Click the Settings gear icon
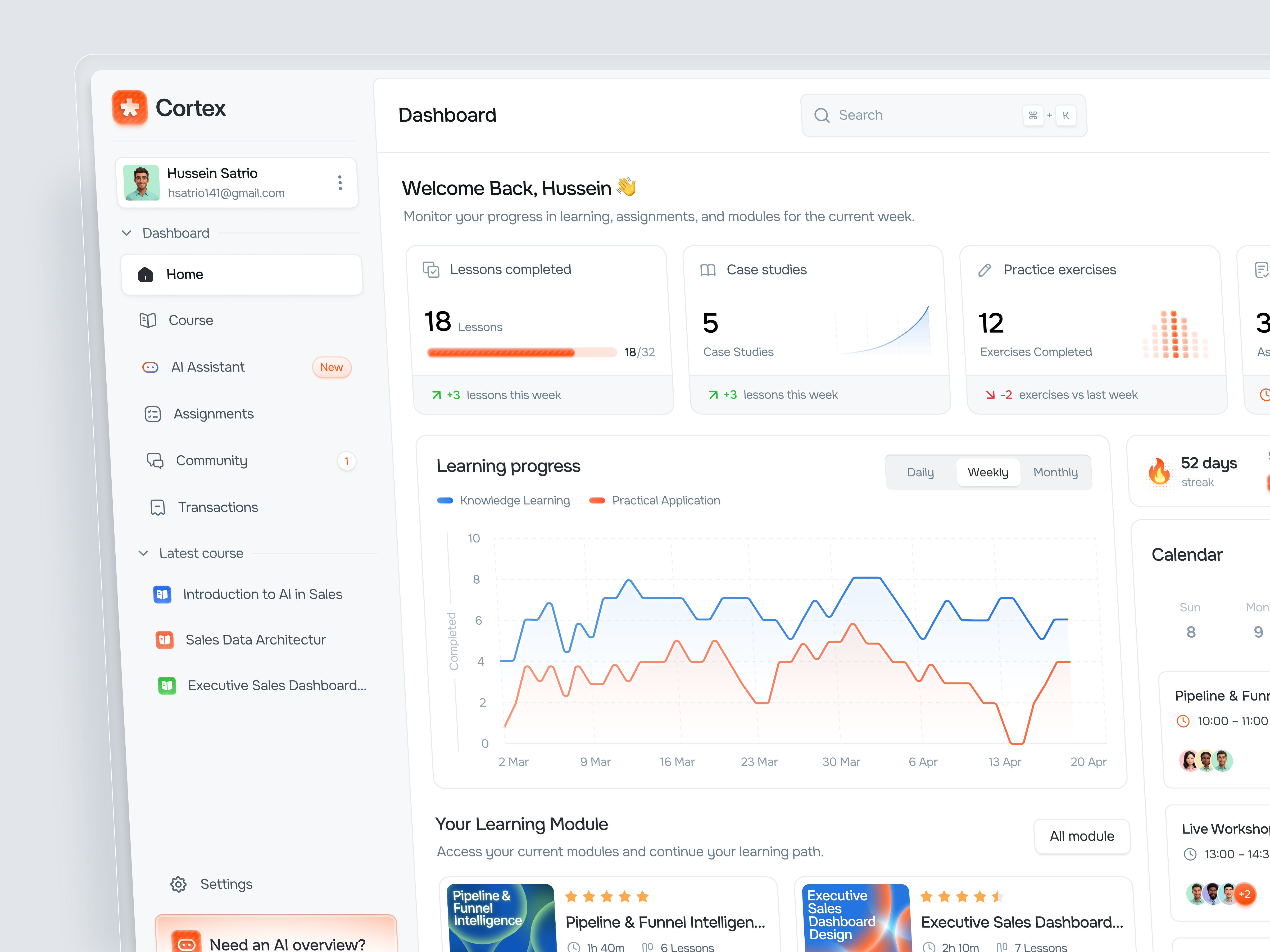The height and width of the screenshot is (952, 1270). 179,884
